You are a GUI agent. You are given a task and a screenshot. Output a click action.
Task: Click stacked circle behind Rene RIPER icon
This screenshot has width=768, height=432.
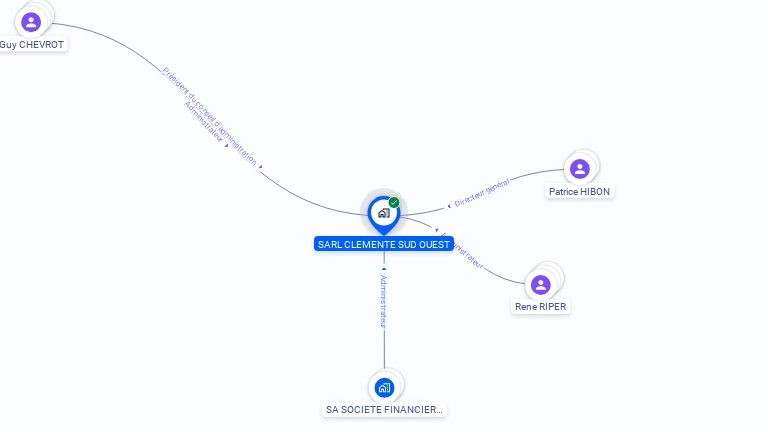(553, 275)
